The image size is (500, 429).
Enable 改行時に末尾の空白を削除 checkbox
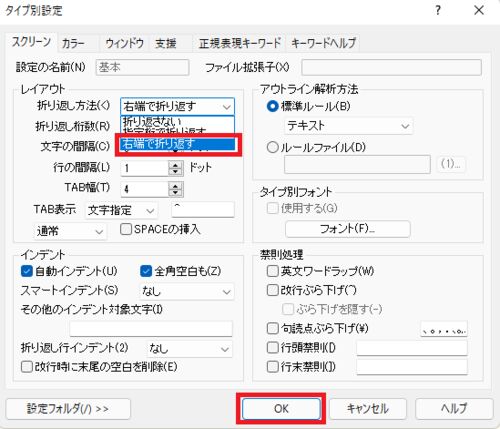click(99, 367)
